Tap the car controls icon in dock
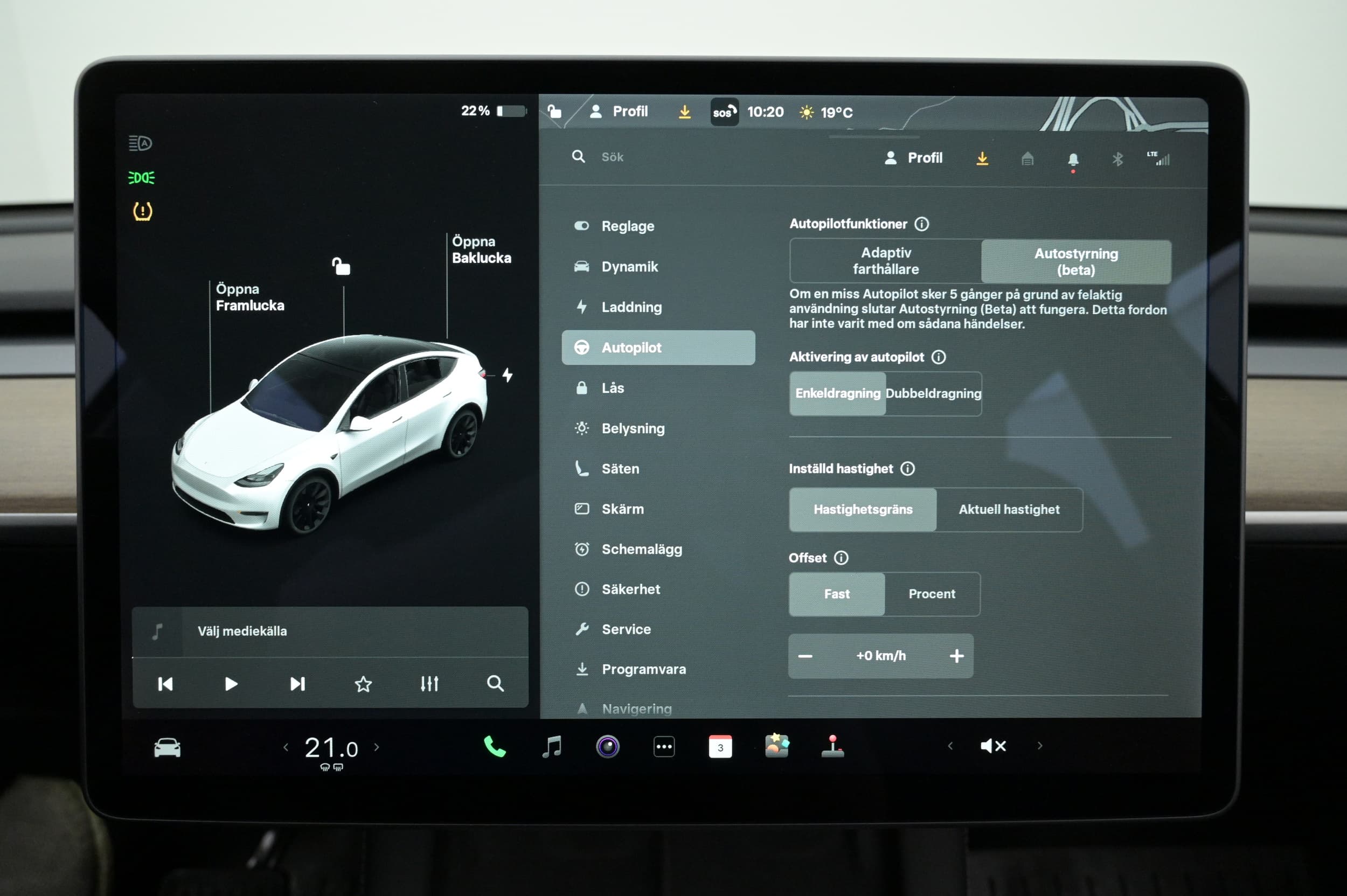Viewport: 1347px width, 896px height. [x=168, y=747]
